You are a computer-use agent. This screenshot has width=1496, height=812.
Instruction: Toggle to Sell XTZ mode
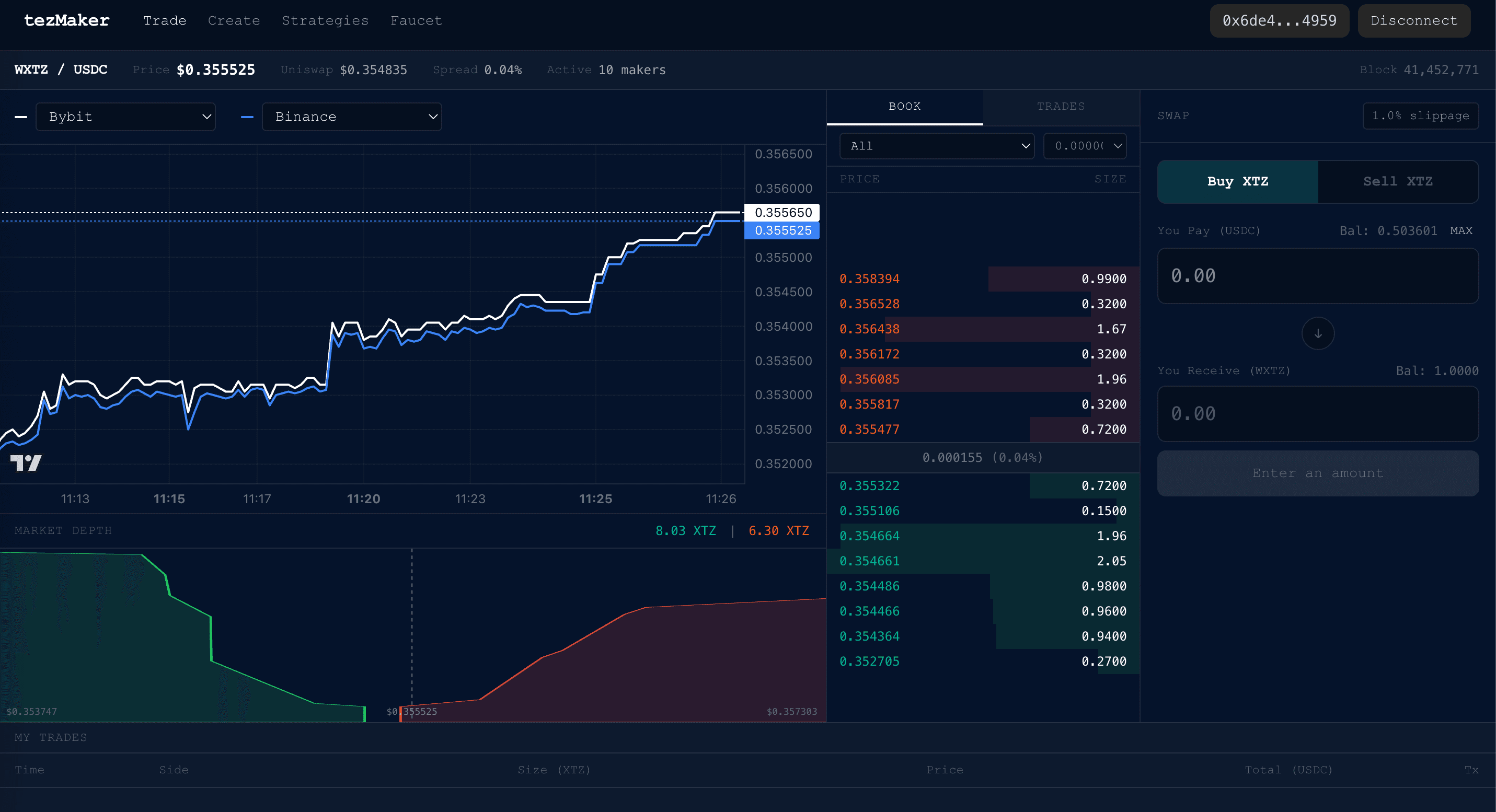click(1398, 182)
